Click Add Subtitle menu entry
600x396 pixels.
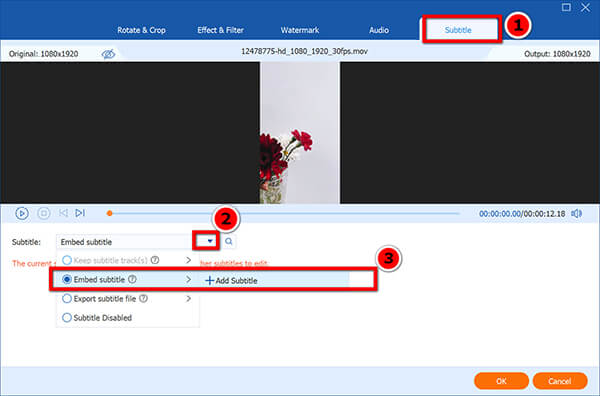point(232,280)
